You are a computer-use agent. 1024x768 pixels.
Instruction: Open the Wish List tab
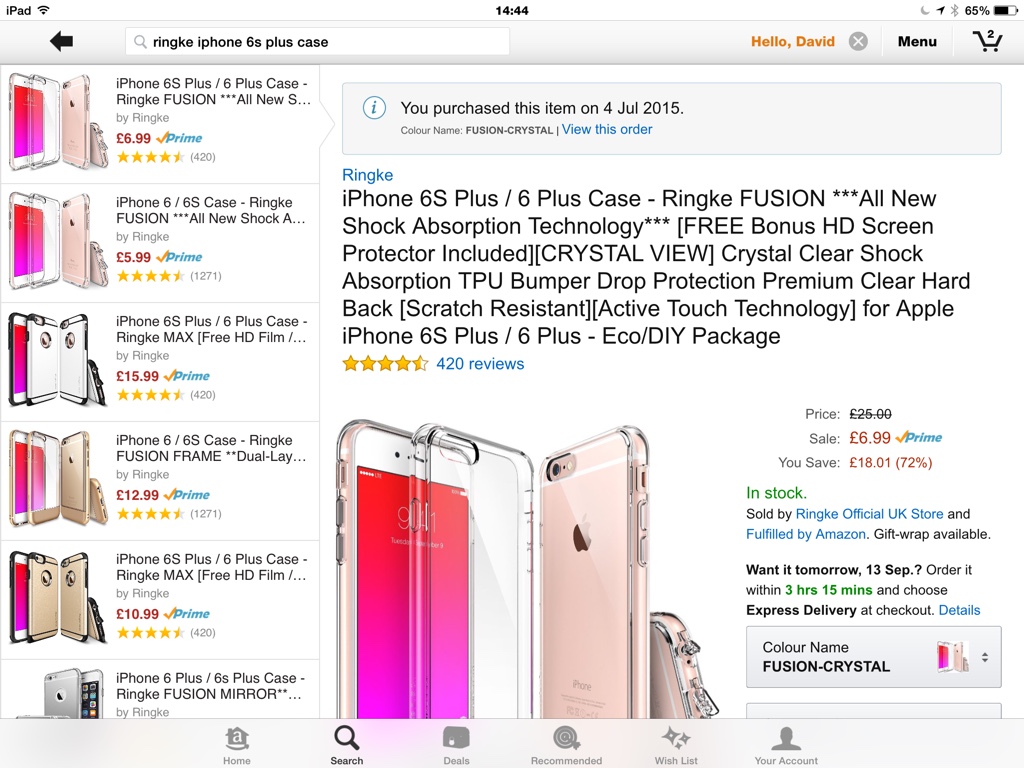(676, 746)
